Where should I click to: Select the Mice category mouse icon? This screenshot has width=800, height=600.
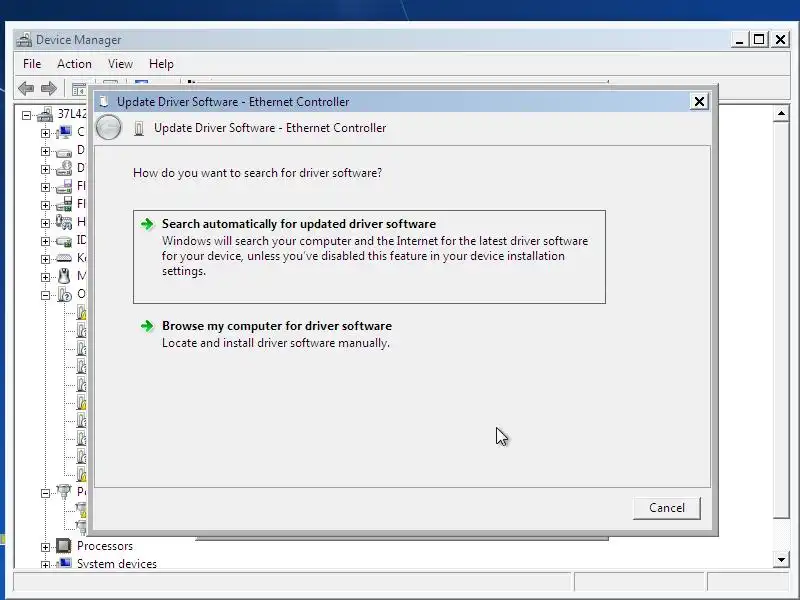point(64,276)
